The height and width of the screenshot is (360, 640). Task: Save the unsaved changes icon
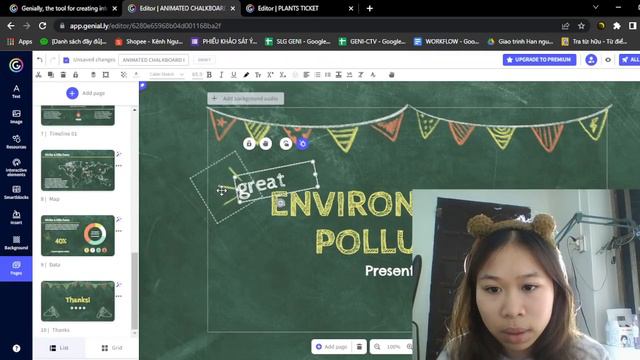pos(66,60)
